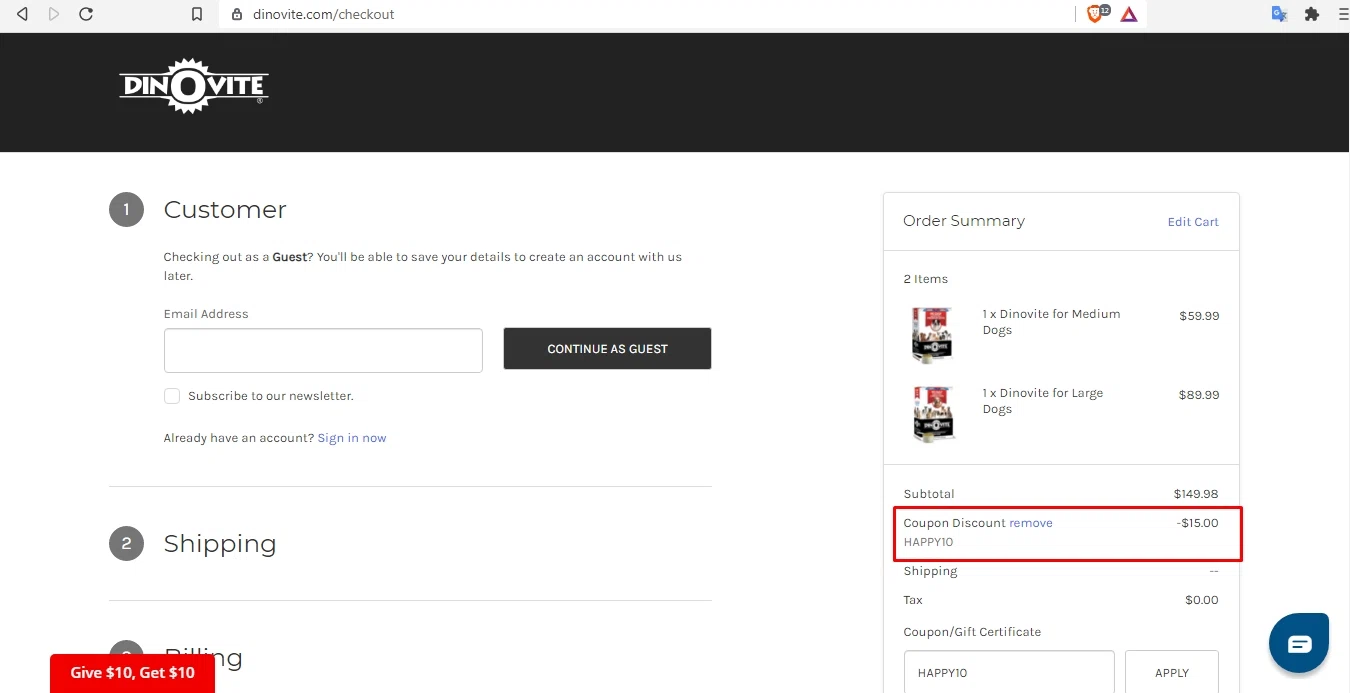This screenshot has width=1350, height=693.
Task: Click the CONTINUE AS GUEST button
Action: coord(607,349)
